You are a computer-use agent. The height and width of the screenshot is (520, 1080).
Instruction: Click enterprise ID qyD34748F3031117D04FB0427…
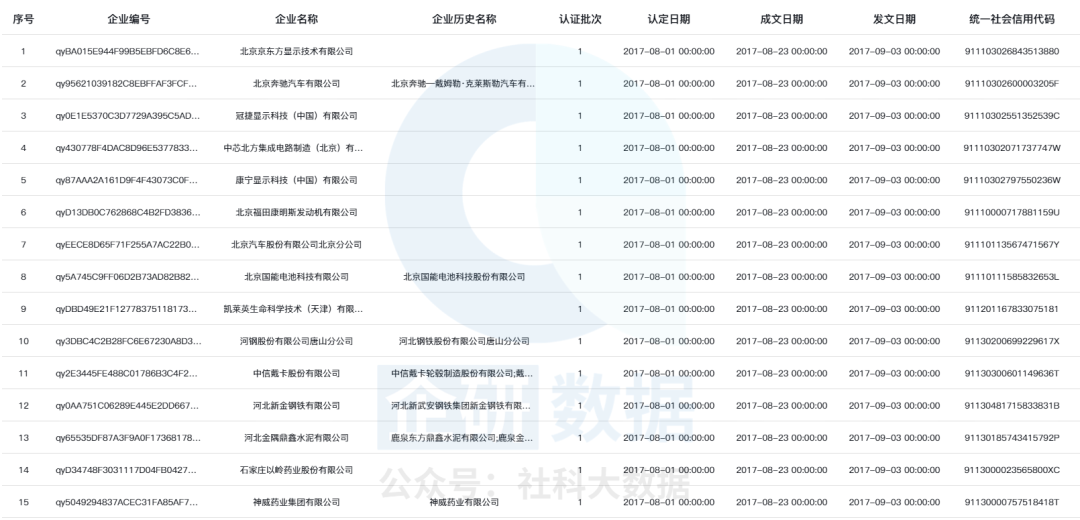[129, 470]
